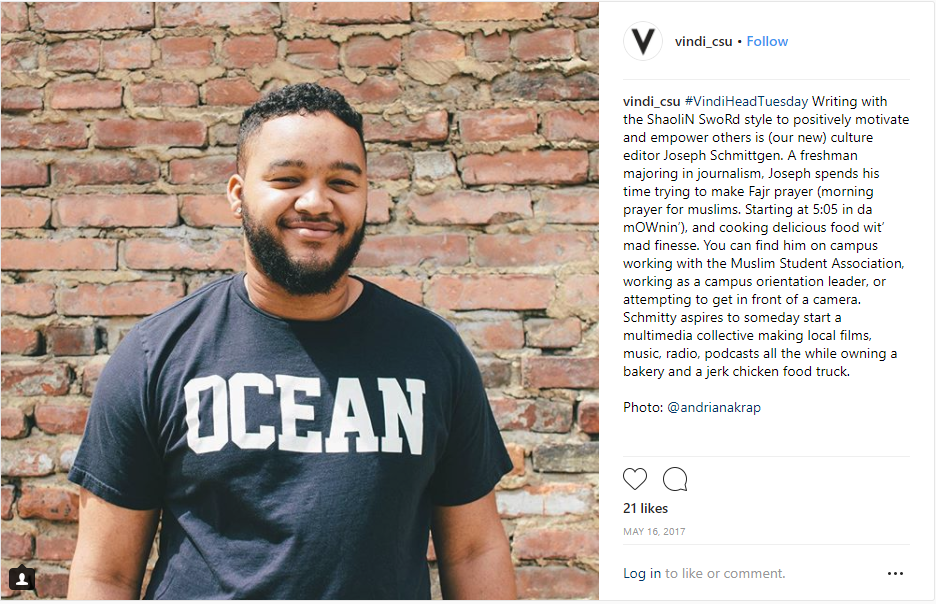The image size is (936, 604).
Task: Open the vindi_csu username in the header
Action: point(703,41)
